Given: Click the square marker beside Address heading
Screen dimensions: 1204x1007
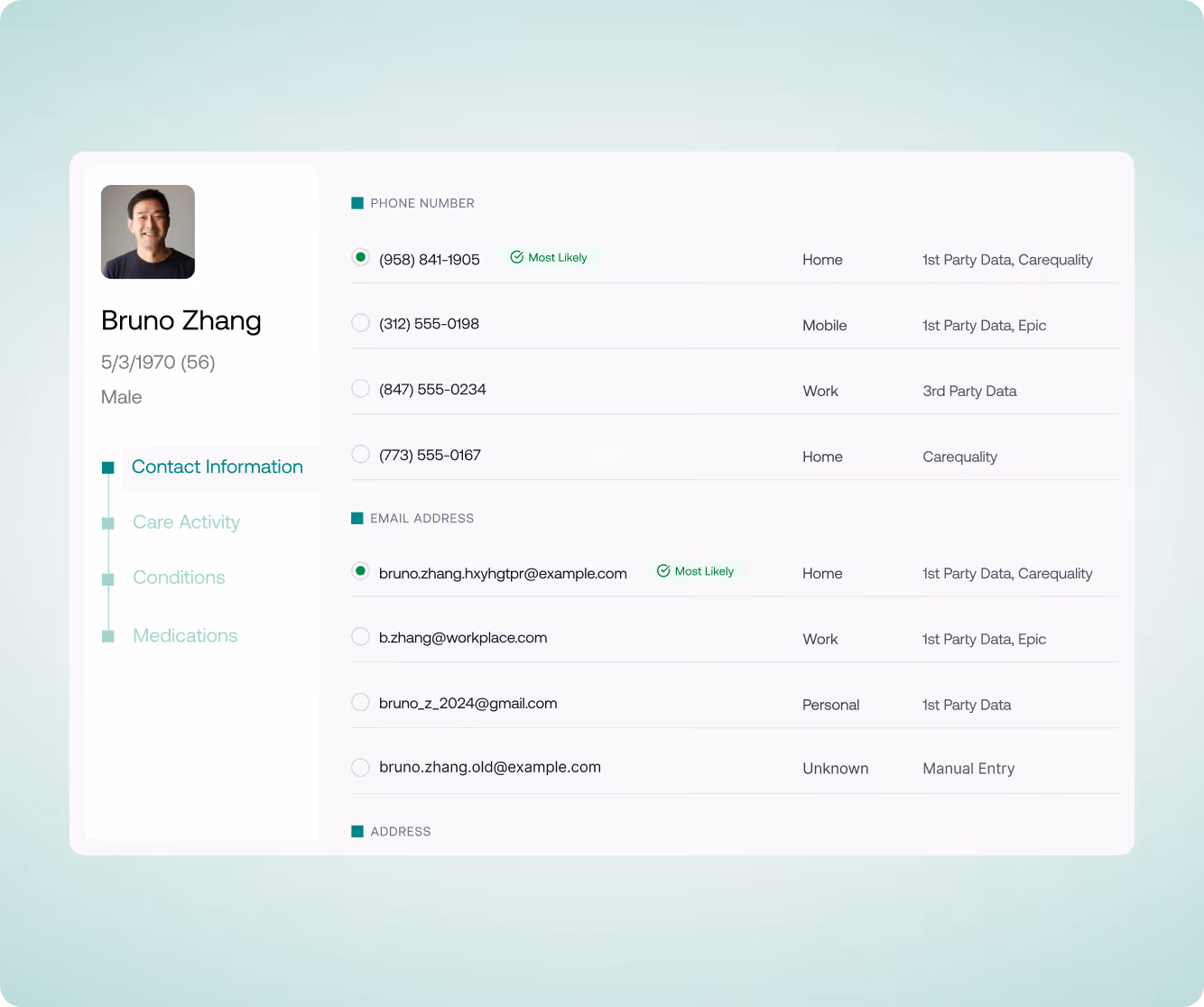Looking at the screenshot, I should pyautogui.click(x=357, y=831).
